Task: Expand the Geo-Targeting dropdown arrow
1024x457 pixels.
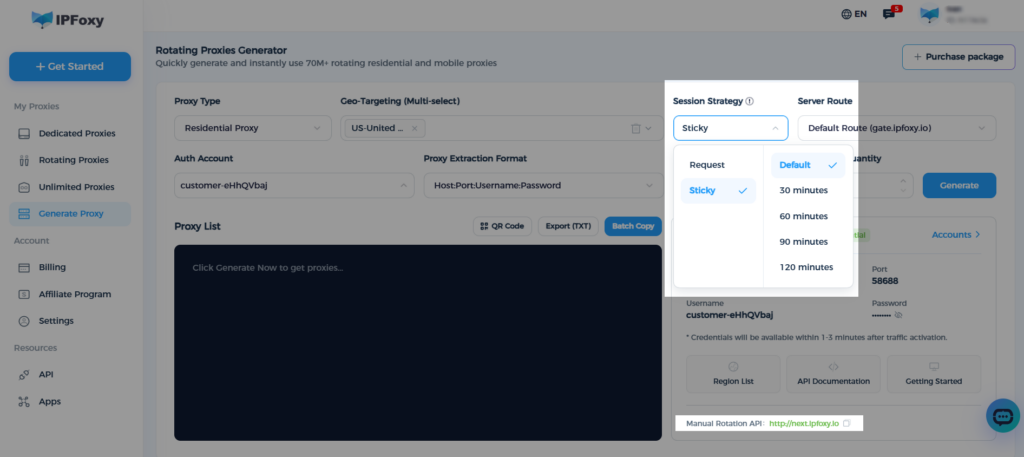Action: coord(648,129)
